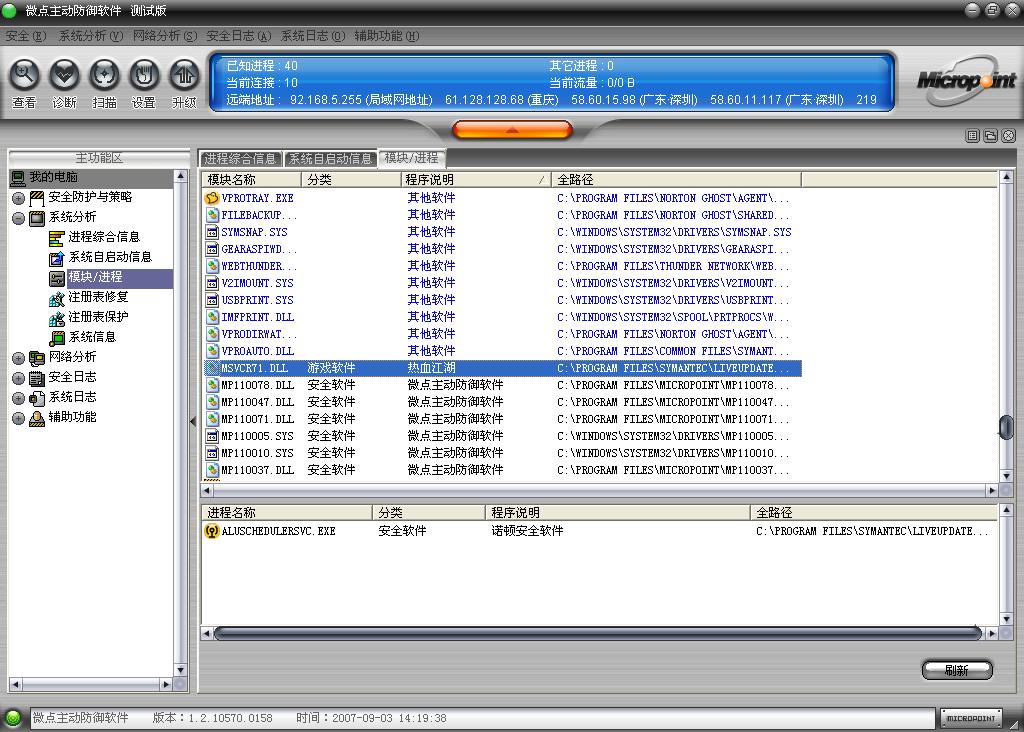The width and height of the screenshot is (1024, 732).
Task: Click the green status orb in title bar
Action: (9, 10)
